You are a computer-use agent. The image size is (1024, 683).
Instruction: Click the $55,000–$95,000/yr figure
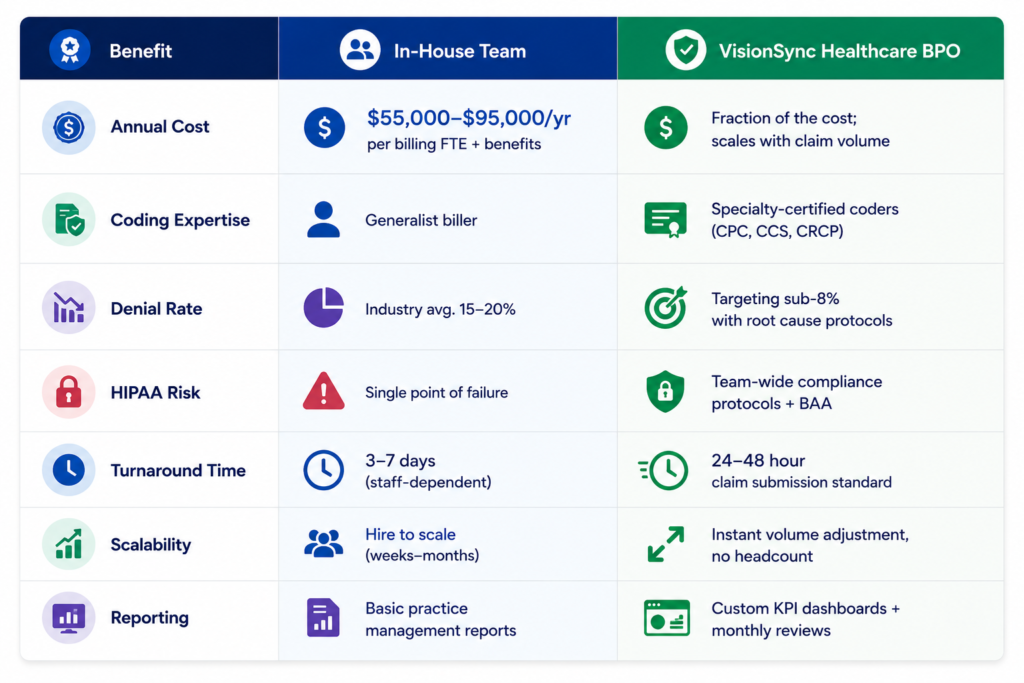tap(469, 118)
